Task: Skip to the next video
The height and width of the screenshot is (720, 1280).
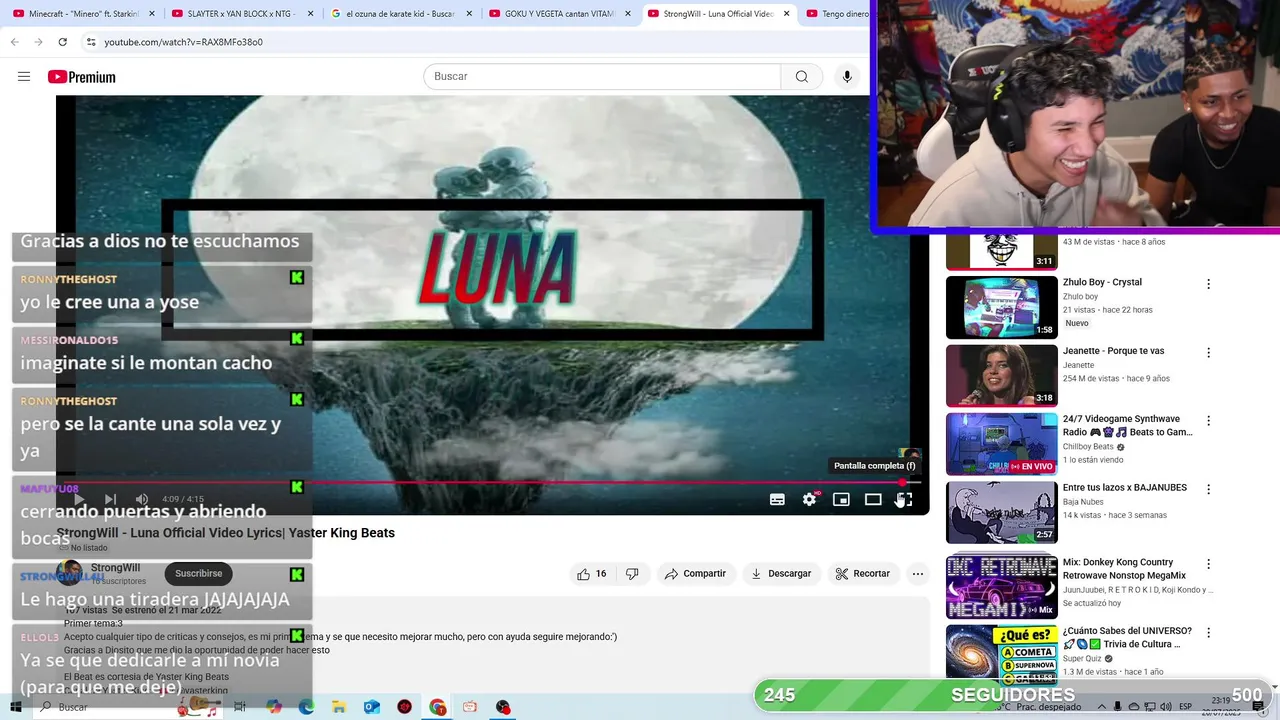Action: coord(110,499)
